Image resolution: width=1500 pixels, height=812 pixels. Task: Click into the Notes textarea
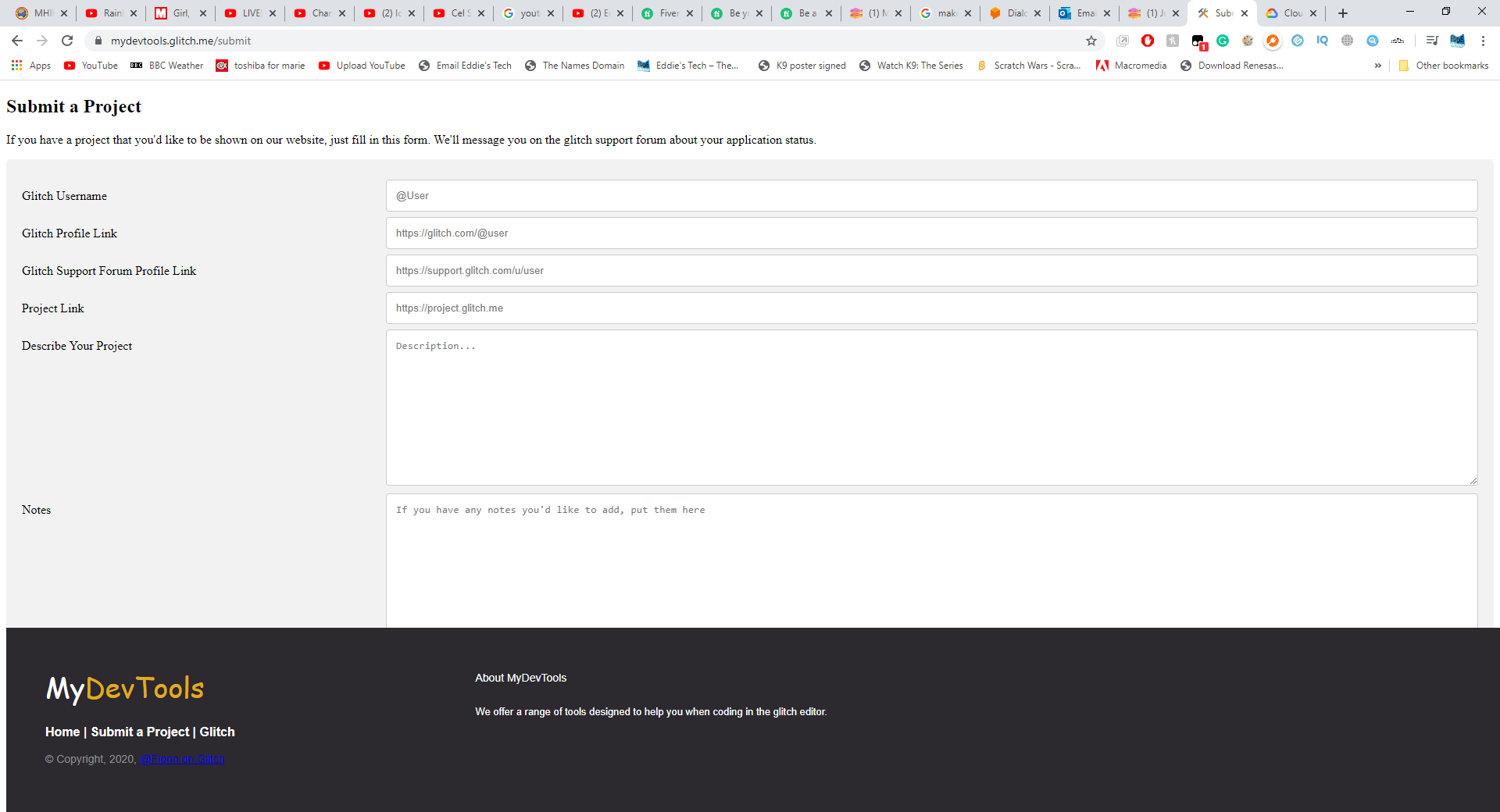[x=931, y=561]
